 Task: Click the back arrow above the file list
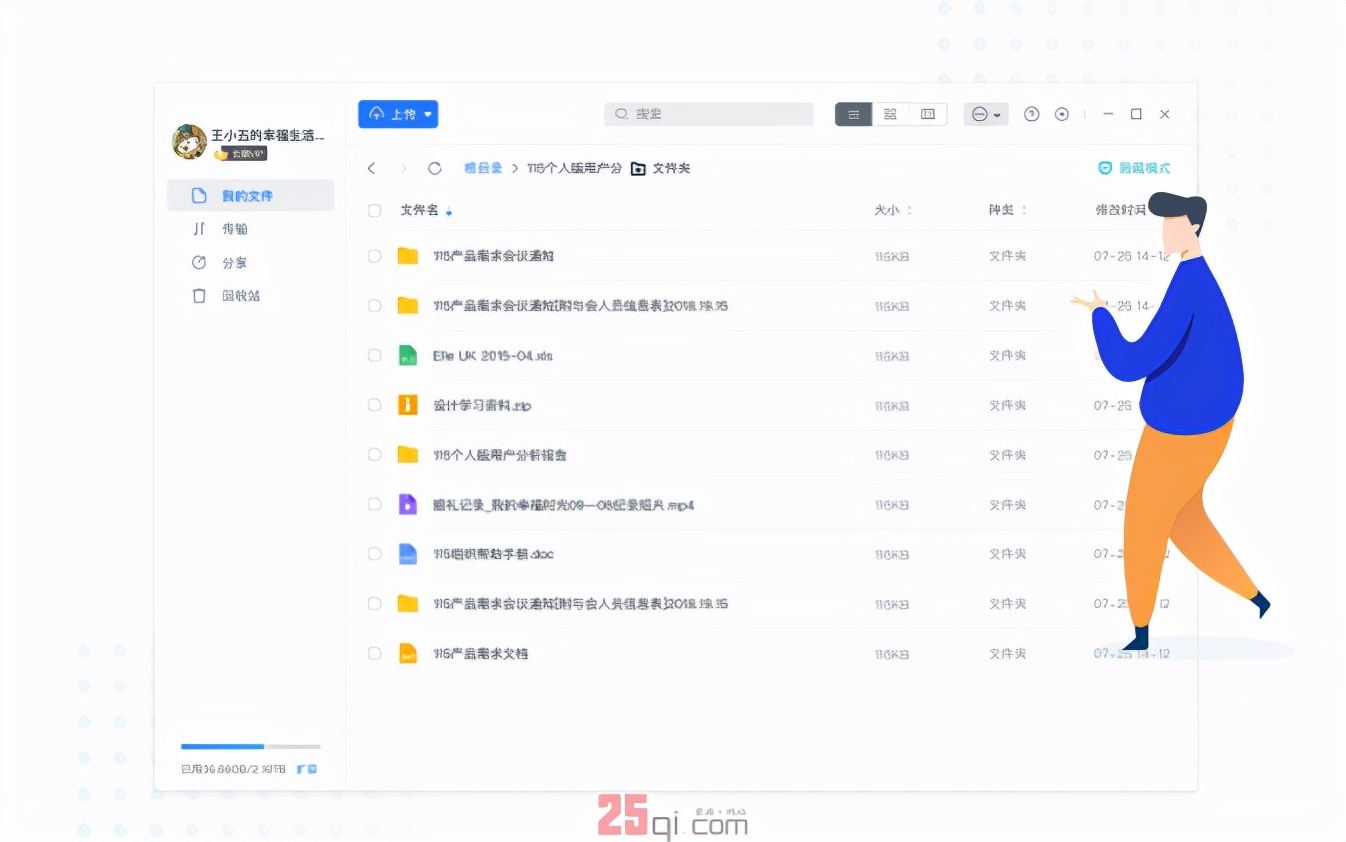click(x=372, y=168)
